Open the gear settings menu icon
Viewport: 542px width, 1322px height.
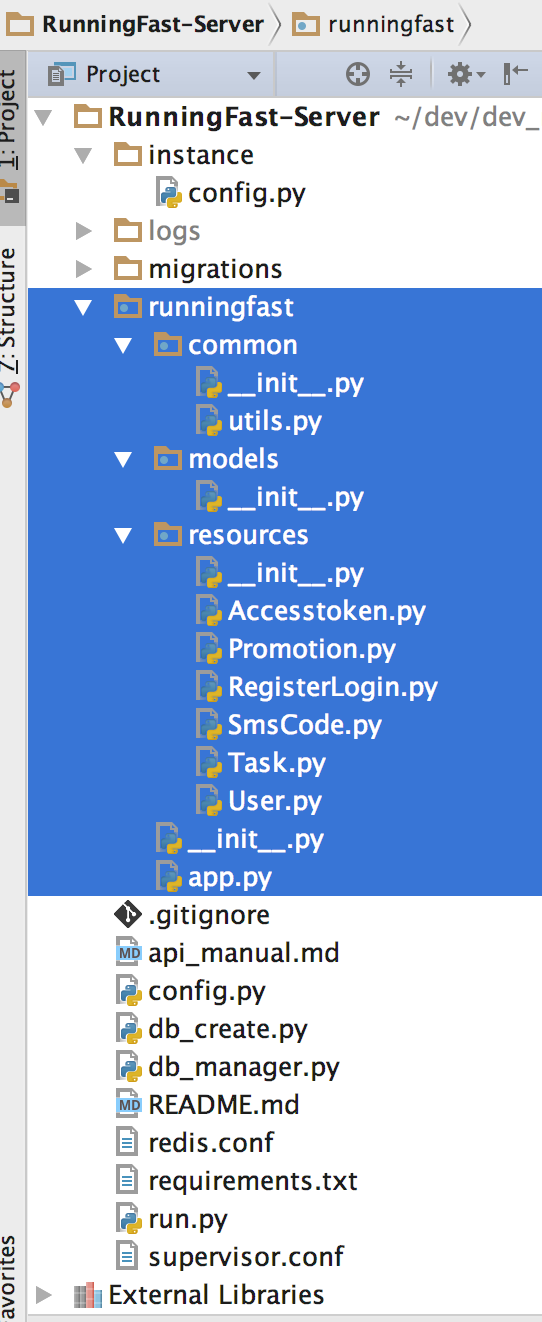tap(466, 74)
